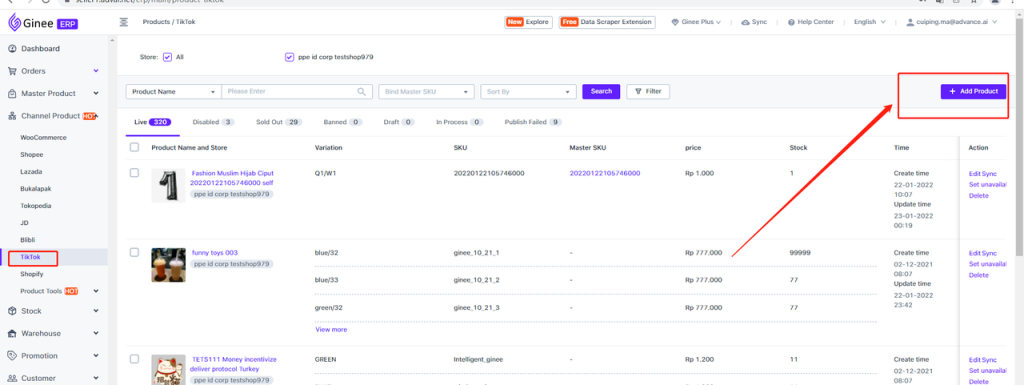Viewport: 1024px width, 385px height.
Task: Expand the Orders sidebar section
Action: coord(96,71)
